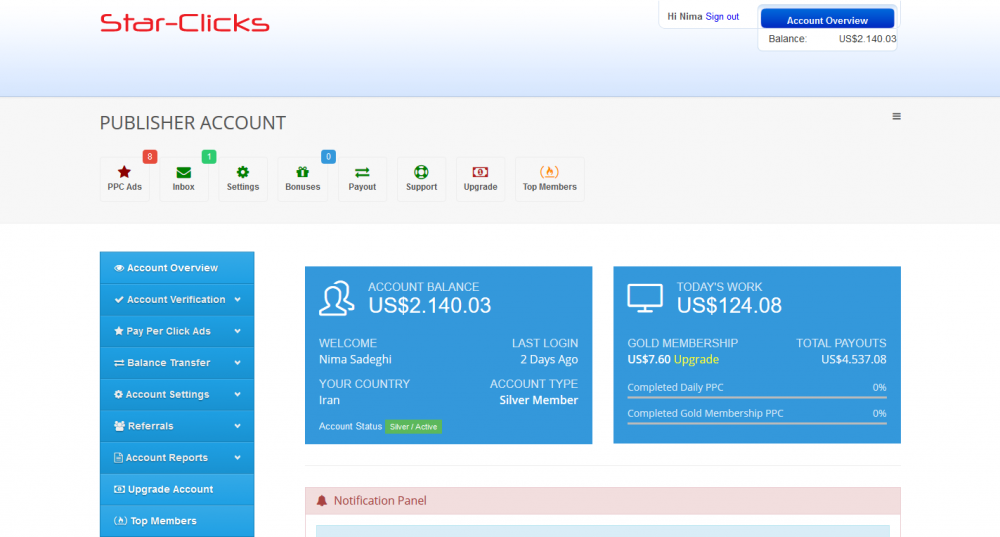Select Balance Transfer sidebar item
1000x537 pixels.
tap(177, 363)
